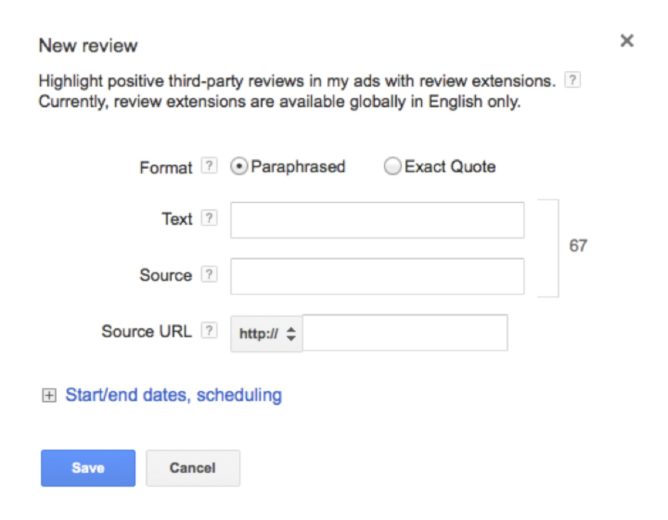Screen dimensions: 668x520
Task: Click the remaining characters counter 67
Action: click(578, 246)
